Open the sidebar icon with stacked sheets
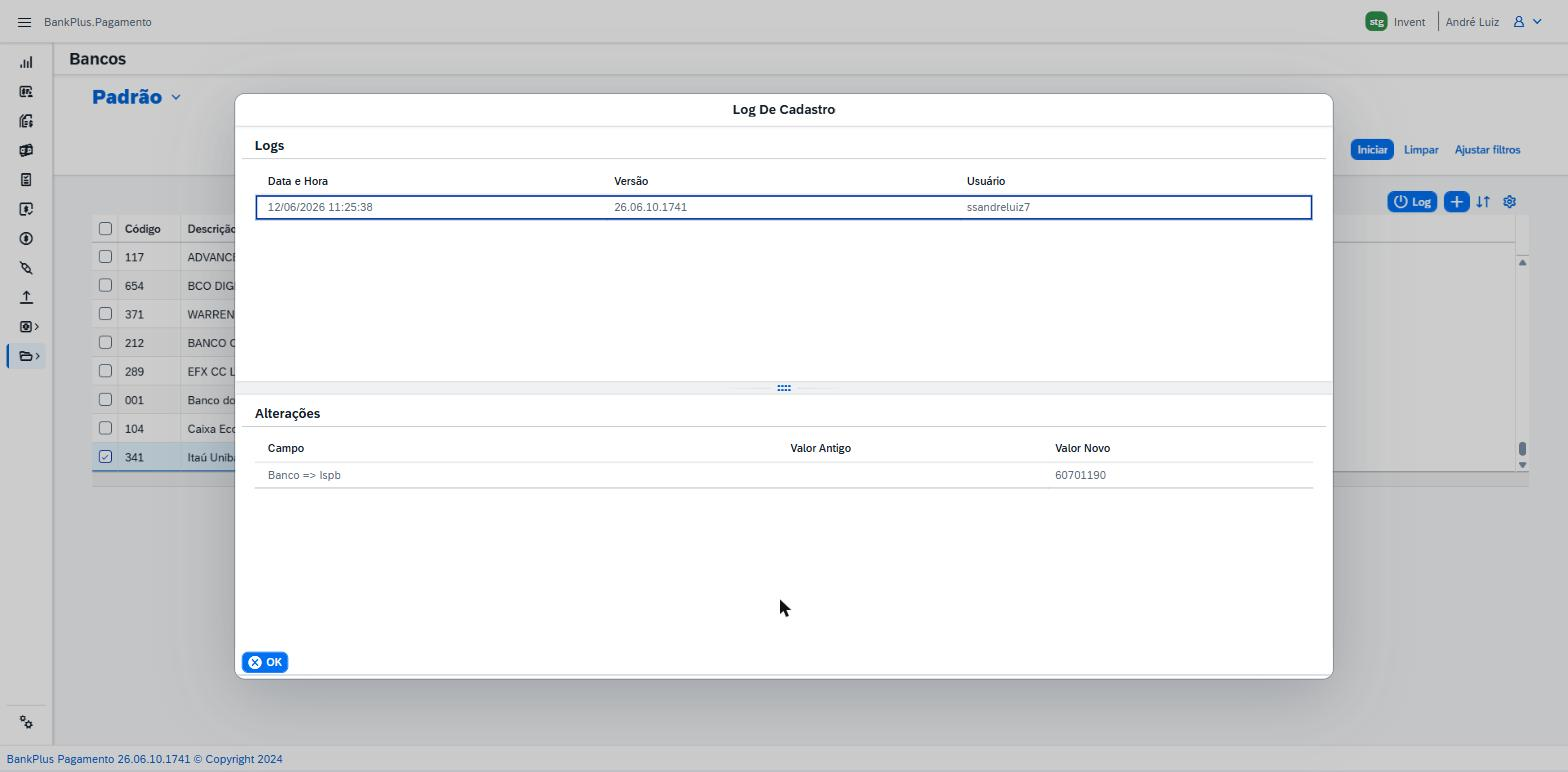This screenshot has height=772, width=1568. pyautogui.click(x=26, y=121)
